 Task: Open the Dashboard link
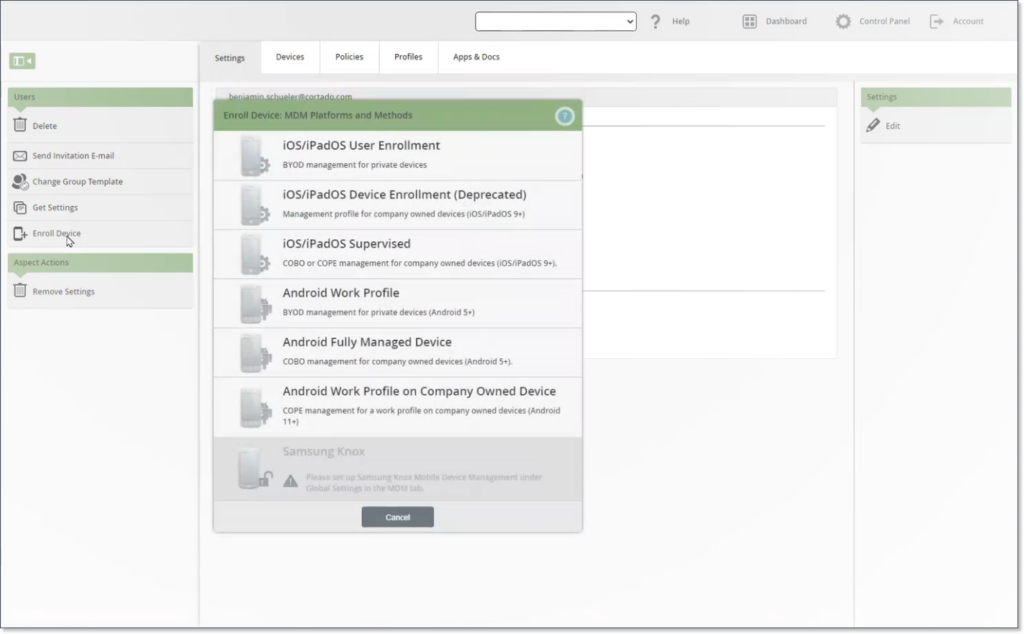point(786,22)
